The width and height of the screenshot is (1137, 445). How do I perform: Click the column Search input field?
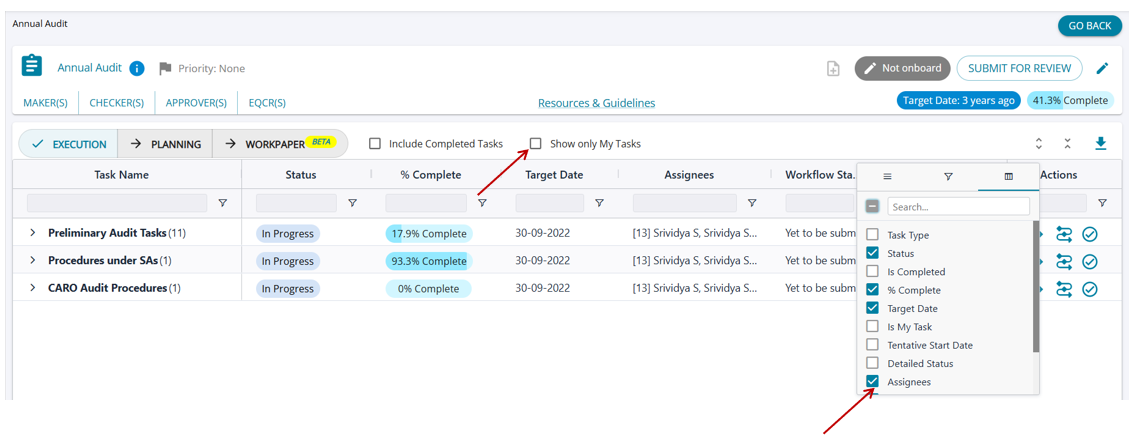pyautogui.click(x=958, y=206)
